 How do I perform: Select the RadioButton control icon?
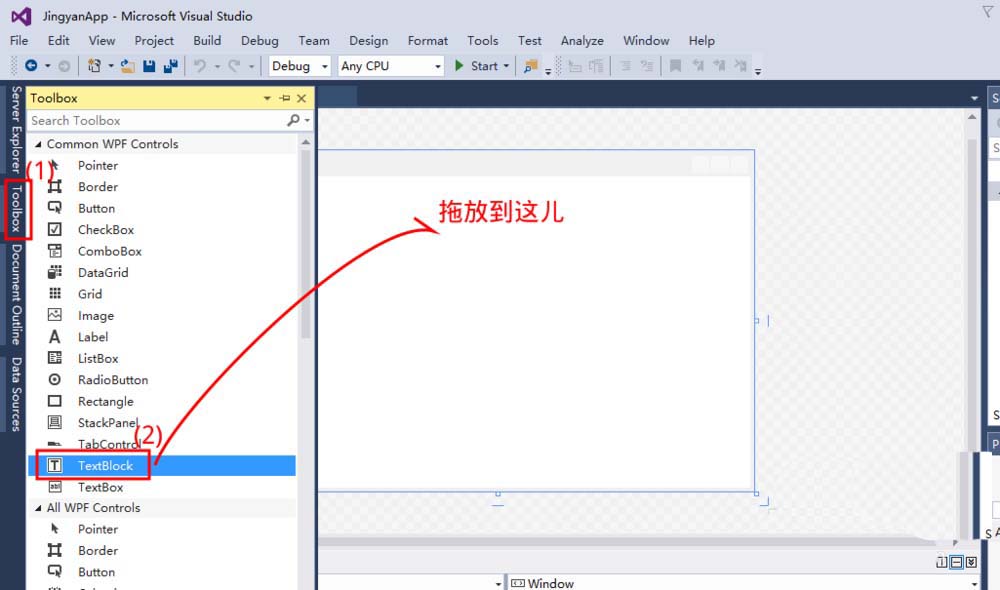click(x=55, y=380)
